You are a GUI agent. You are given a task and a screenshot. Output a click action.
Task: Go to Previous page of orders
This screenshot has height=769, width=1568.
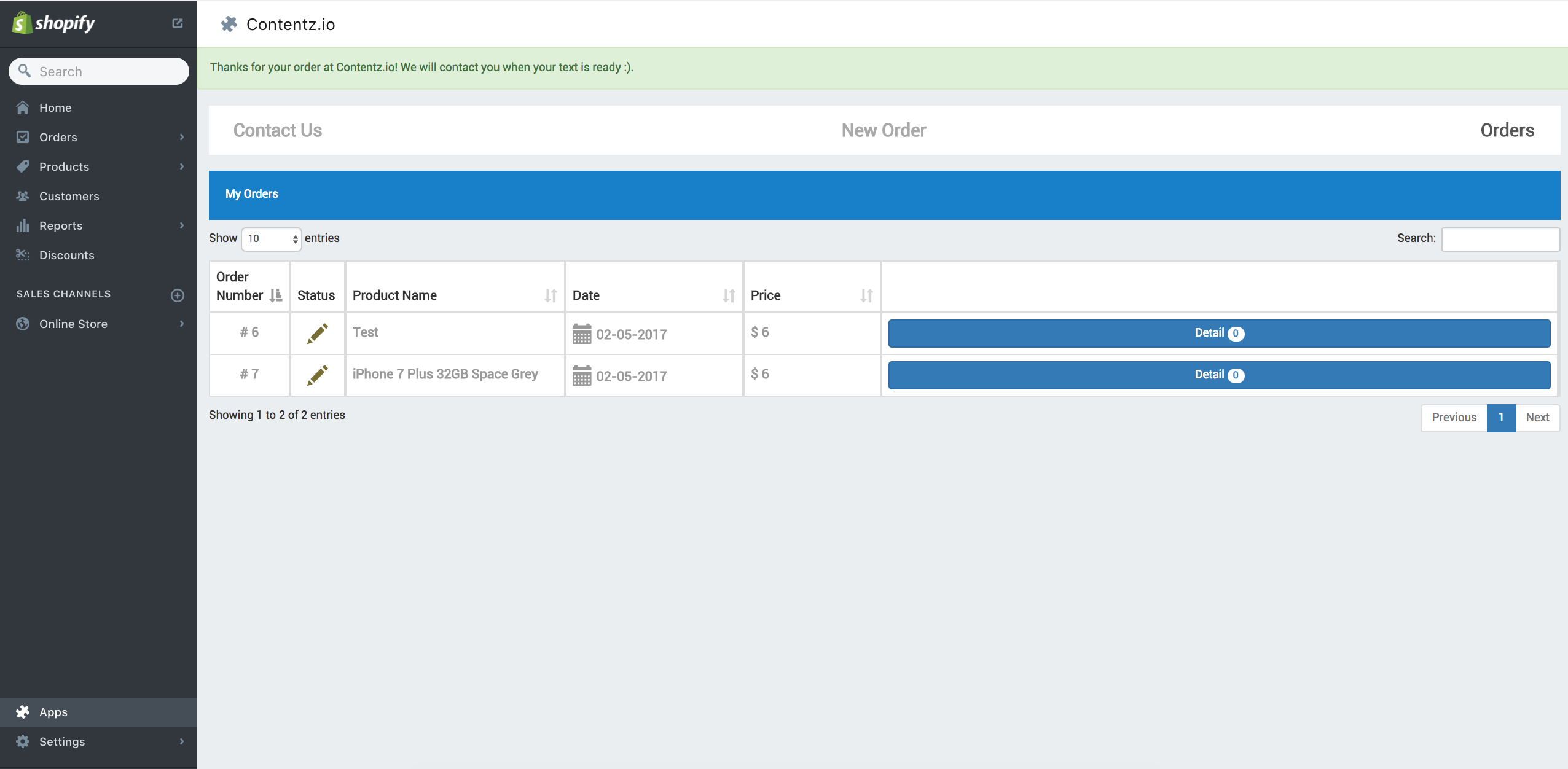1454,418
